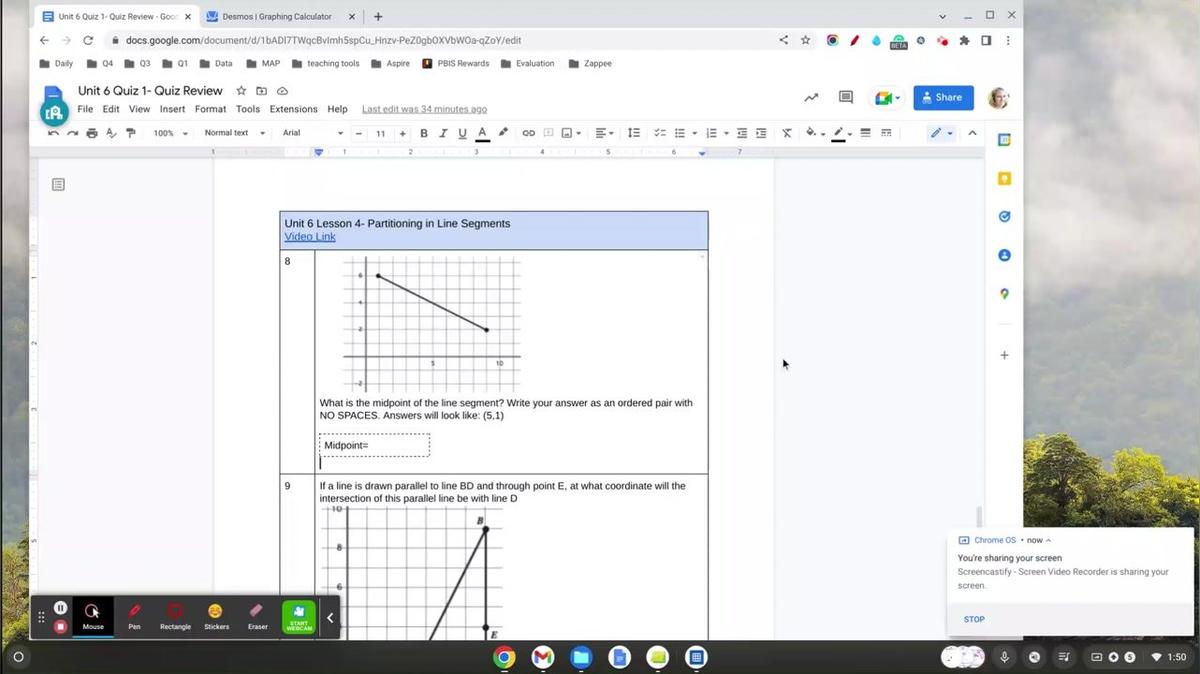Open the text alignment dropdown
The height and width of the screenshot is (674, 1200).
click(x=604, y=133)
